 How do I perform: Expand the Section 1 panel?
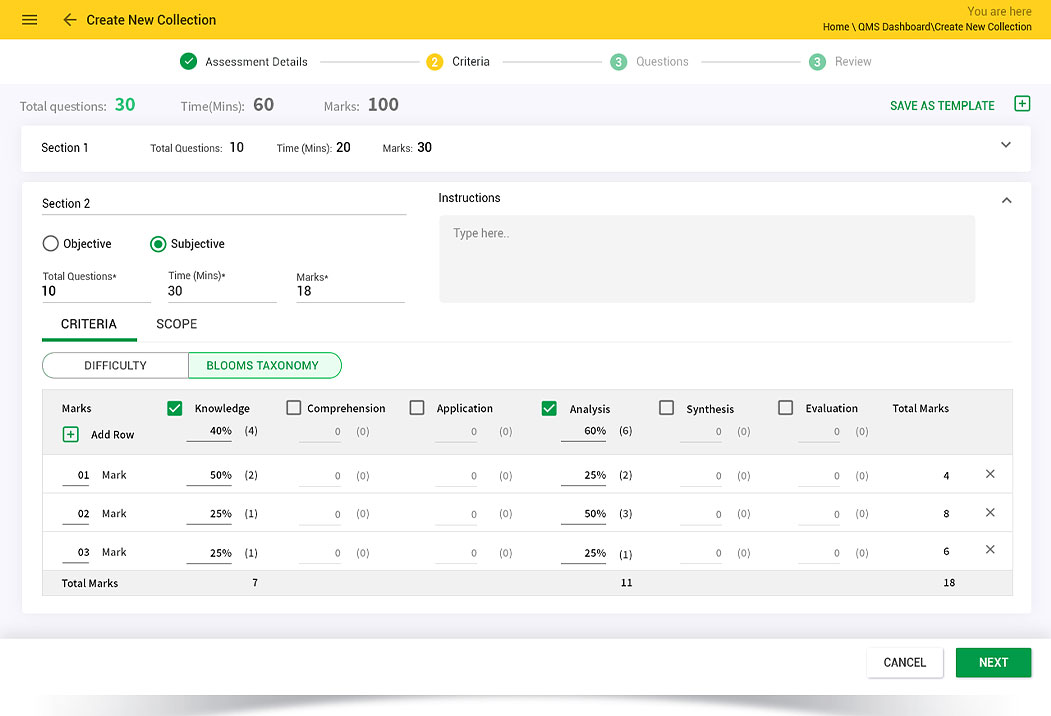click(x=1006, y=145)
